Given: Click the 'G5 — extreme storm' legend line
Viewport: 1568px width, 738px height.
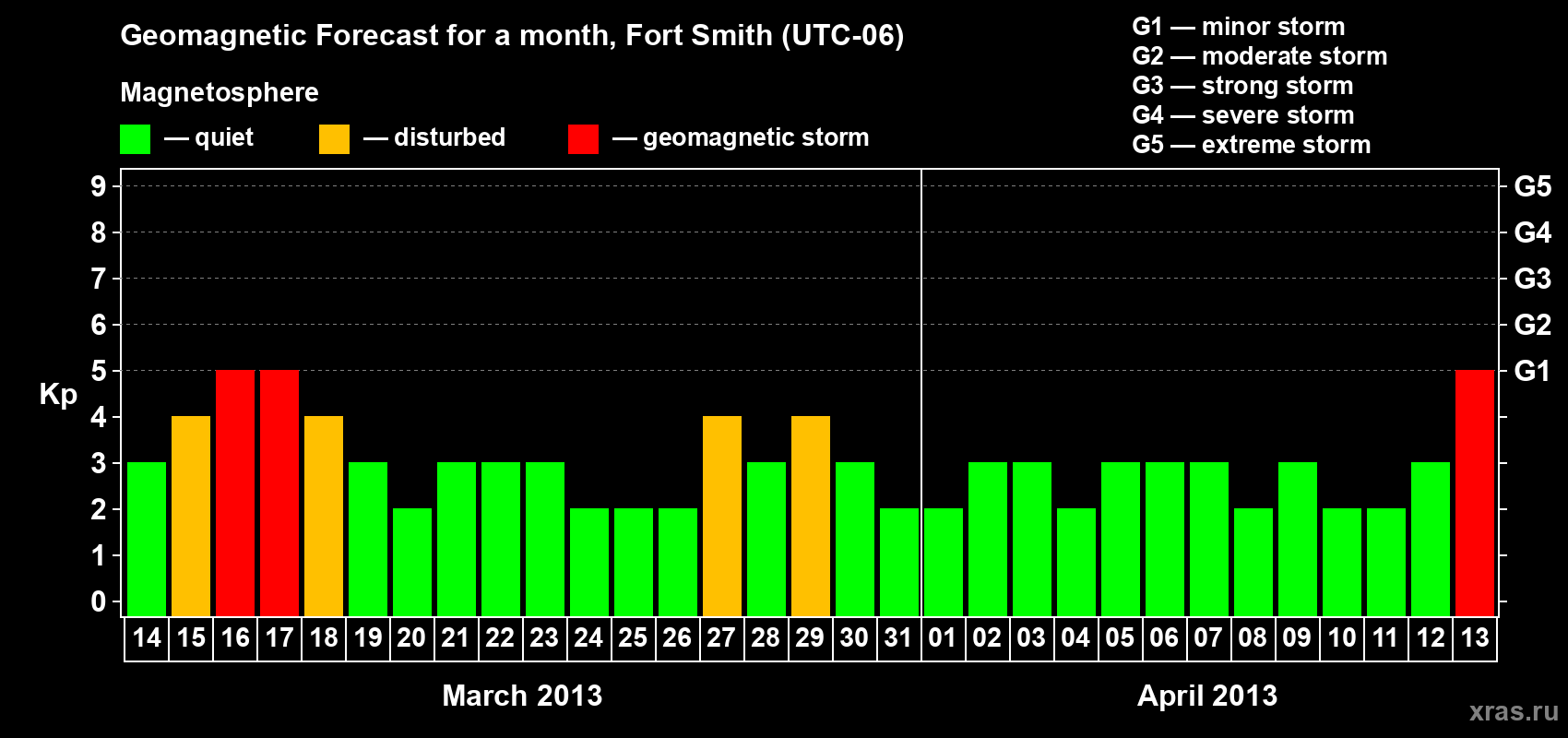Looking at the screenshot, I should pos(1252,145).
